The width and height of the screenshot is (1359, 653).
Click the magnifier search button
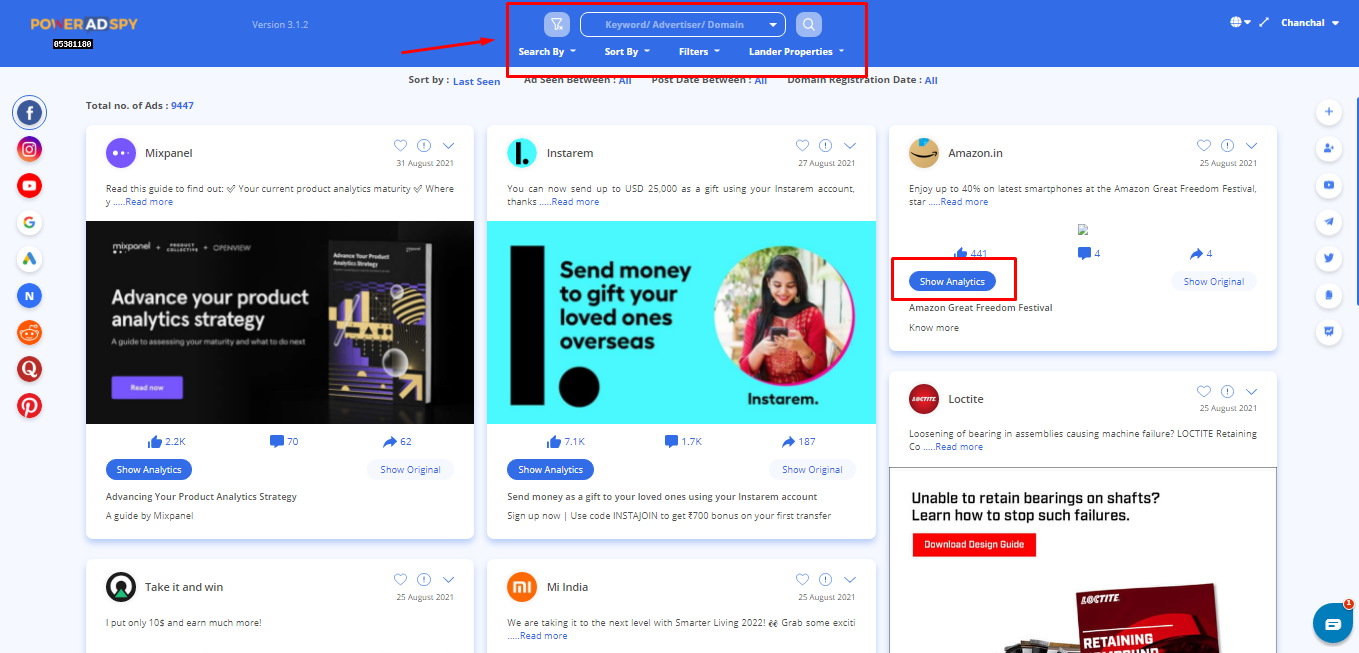click(x=809, y=24)
